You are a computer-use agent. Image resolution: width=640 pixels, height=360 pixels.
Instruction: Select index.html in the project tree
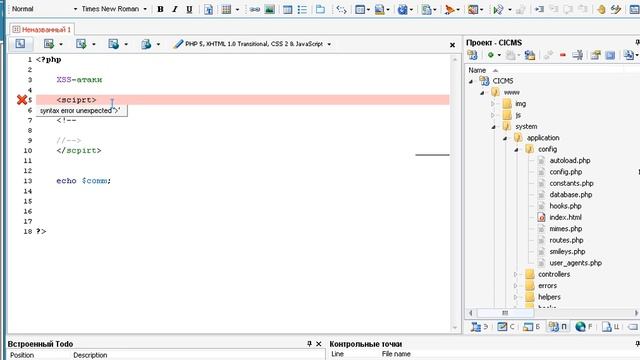point(565,218)
